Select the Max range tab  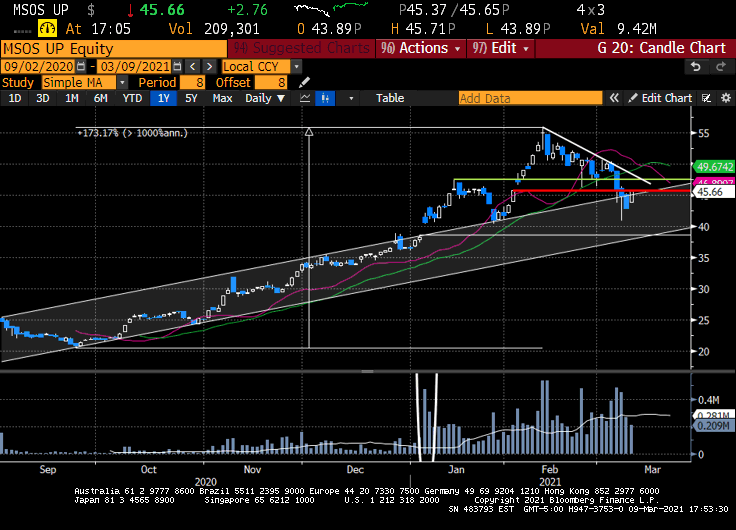click(222, 98)
